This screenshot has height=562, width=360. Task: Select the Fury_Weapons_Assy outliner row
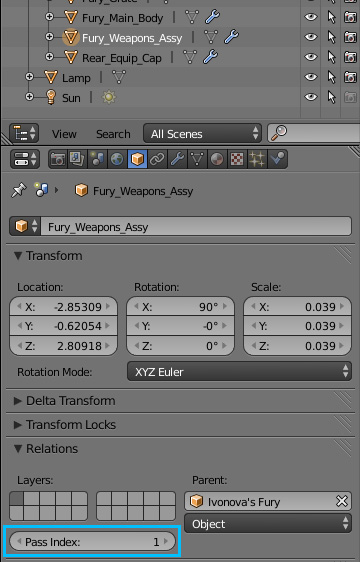(x=132, y=38)
